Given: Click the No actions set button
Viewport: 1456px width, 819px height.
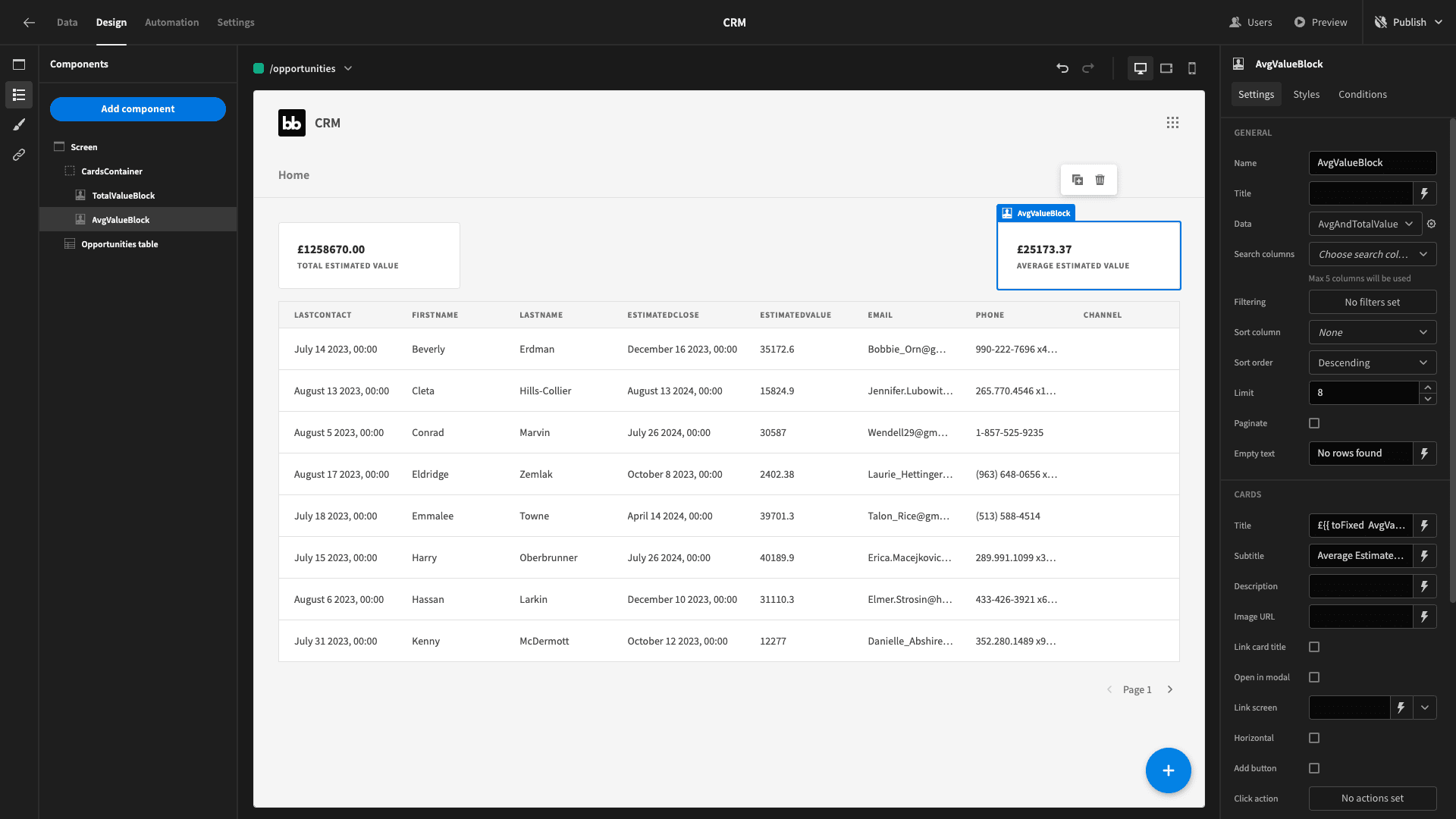Looking at the screenshot, I should (1373, 799).
